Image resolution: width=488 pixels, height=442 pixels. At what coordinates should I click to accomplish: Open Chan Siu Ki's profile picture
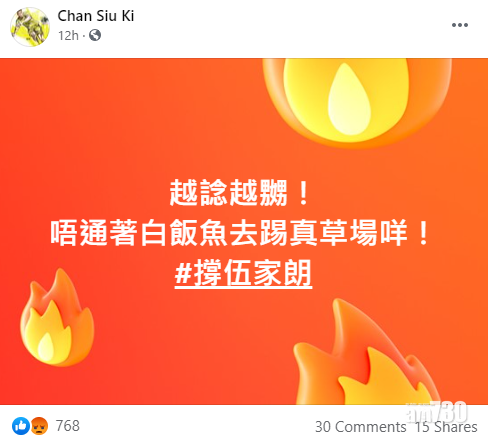(30, 27)
